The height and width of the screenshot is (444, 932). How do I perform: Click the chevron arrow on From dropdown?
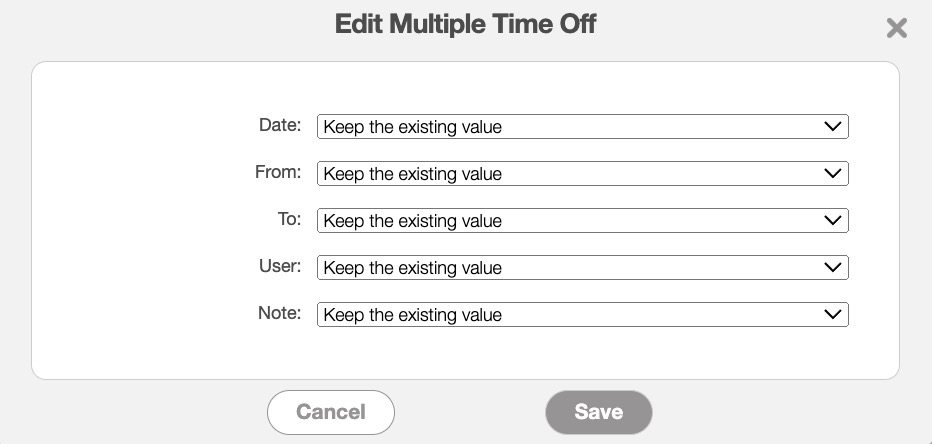[832, 174]
